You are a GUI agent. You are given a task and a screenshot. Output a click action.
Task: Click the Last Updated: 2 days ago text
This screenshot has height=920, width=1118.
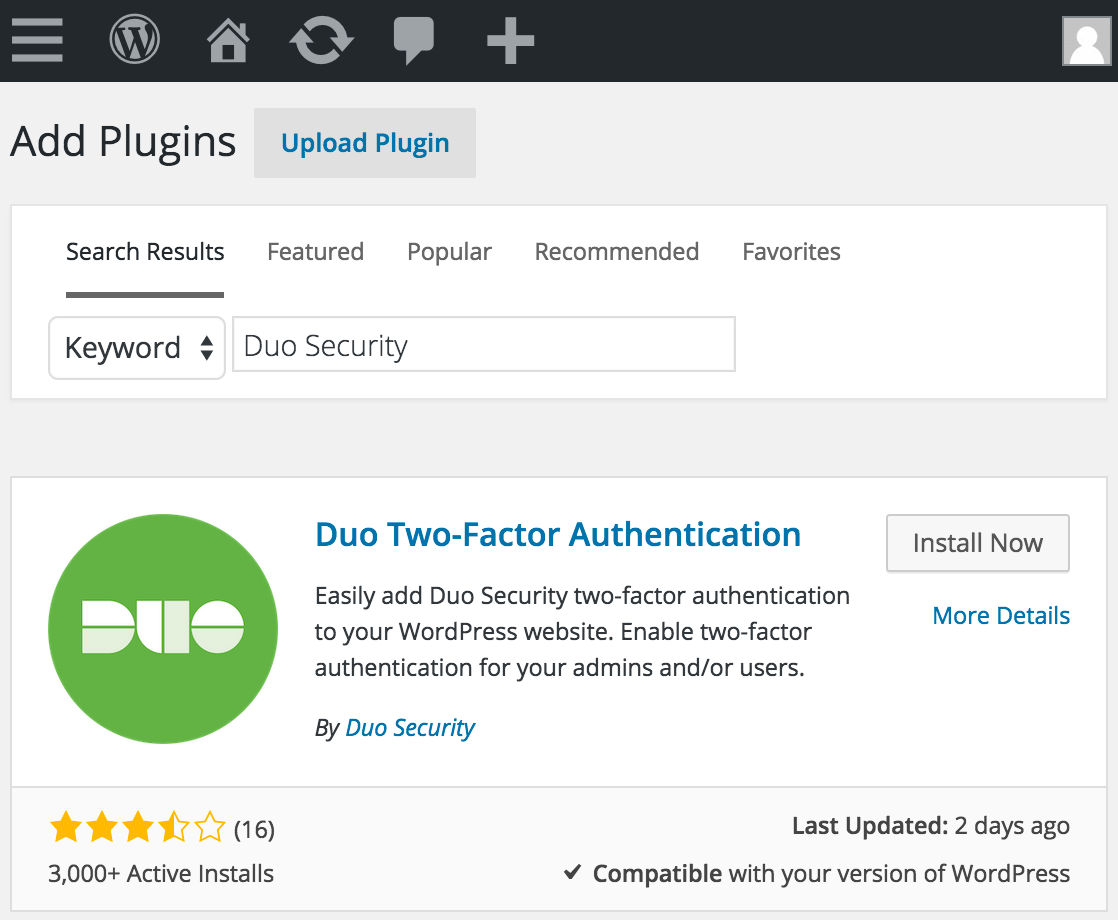tap(931, 826)
